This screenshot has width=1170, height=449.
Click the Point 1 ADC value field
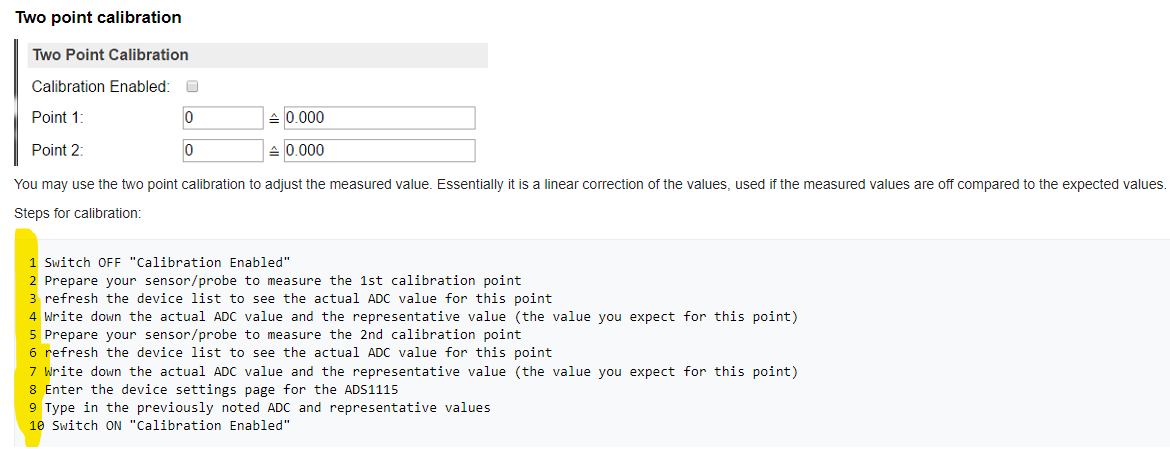click(223, 118)
